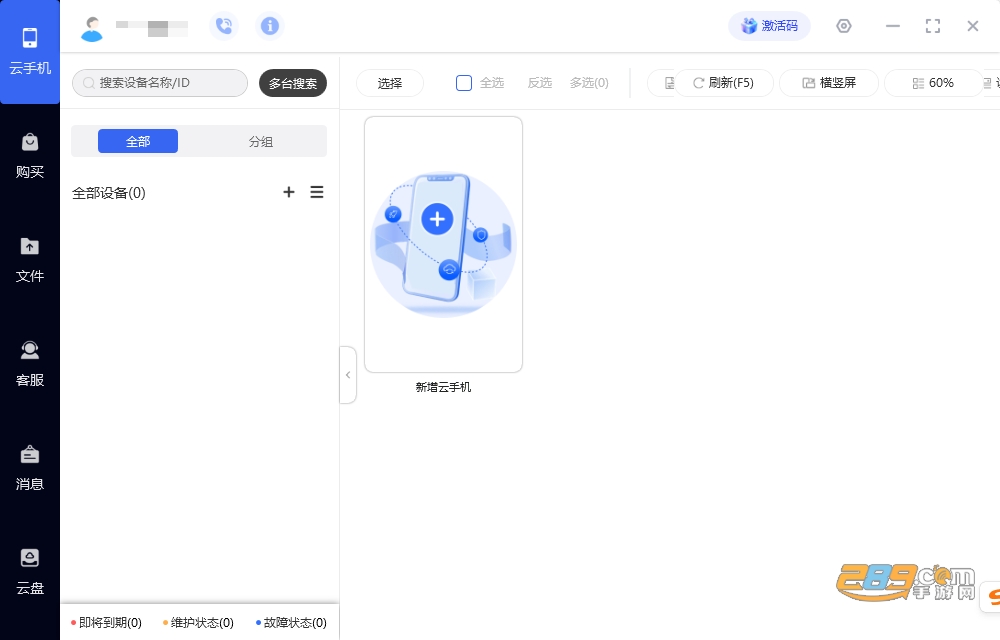Select the 全部 tab
The image size is (1000, 640).
[138, 142]
